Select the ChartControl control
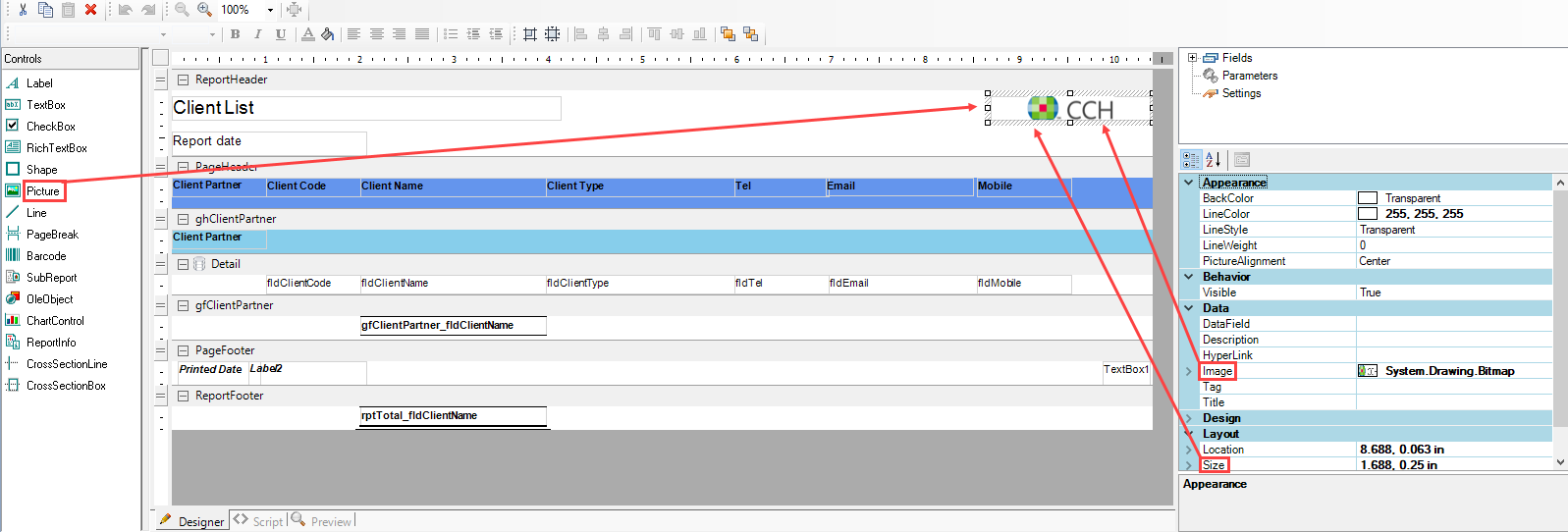 coord(55,321)
